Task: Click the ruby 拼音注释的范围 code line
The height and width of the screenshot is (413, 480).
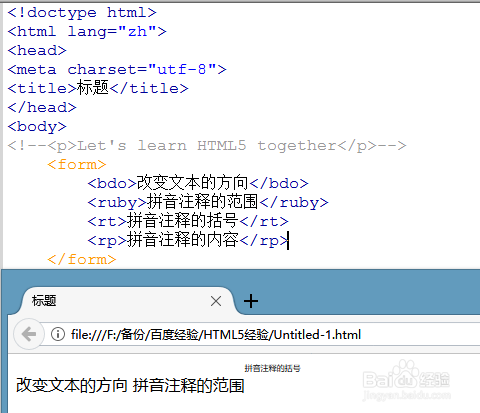Action: point(208,202)
